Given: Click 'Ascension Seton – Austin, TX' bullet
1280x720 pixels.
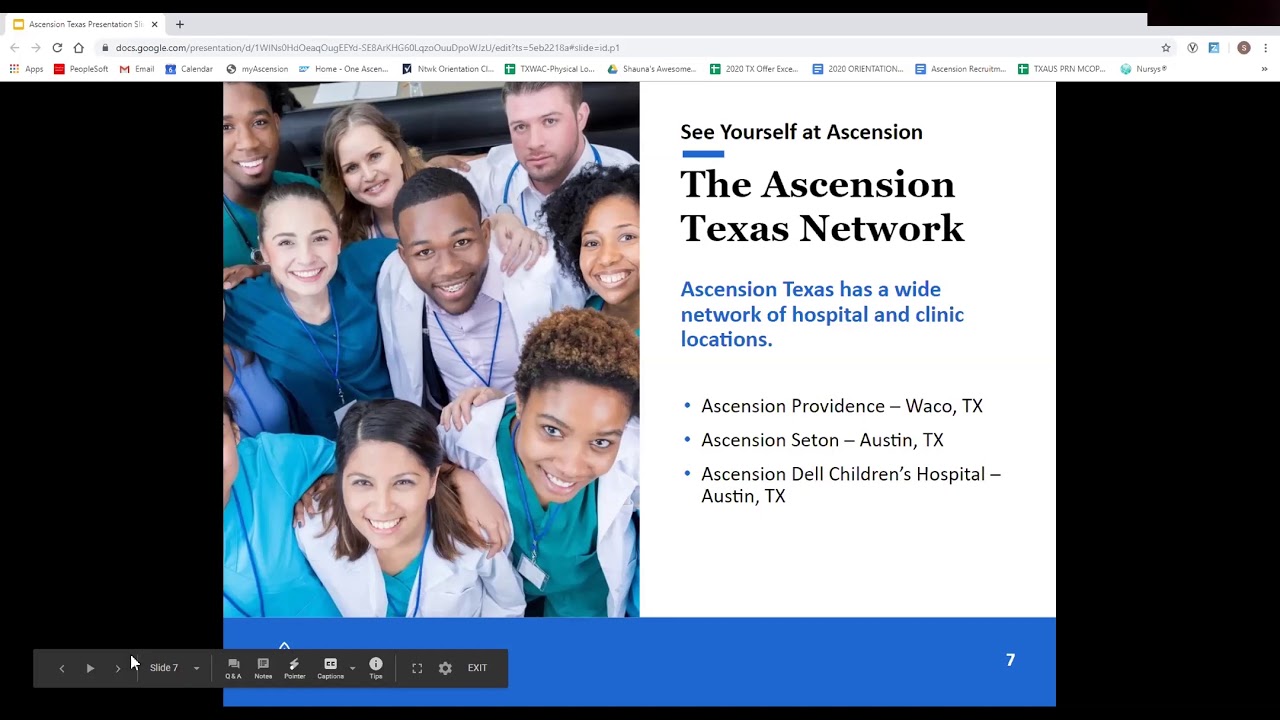Looking at the screenshot, I should click(x=822, y=440).
